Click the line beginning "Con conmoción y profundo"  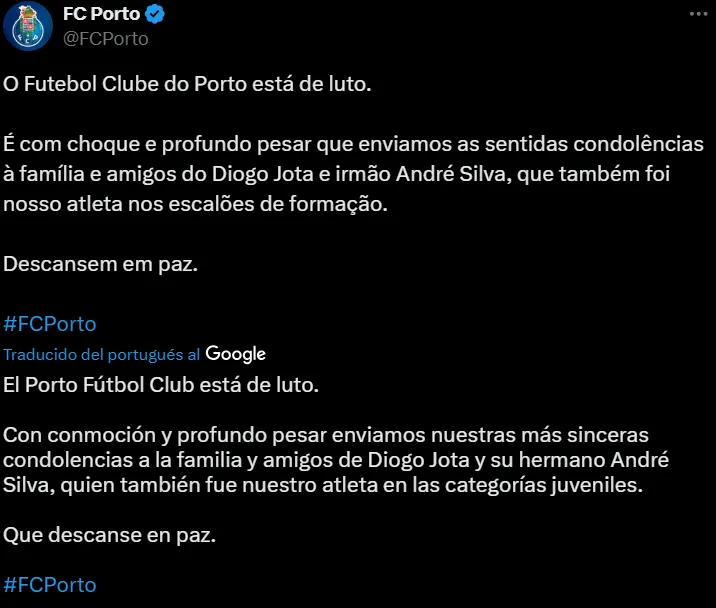point(326,436)
